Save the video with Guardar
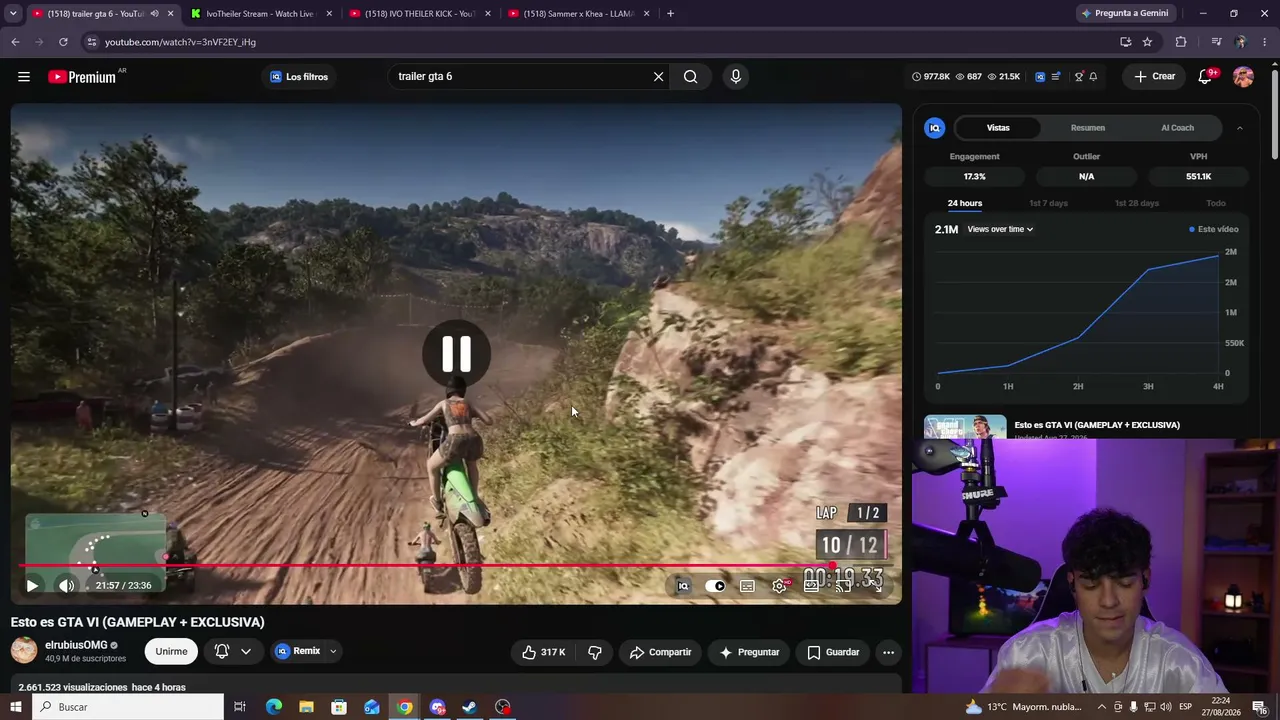This screenshot has height=720, width=1280. 833,652
